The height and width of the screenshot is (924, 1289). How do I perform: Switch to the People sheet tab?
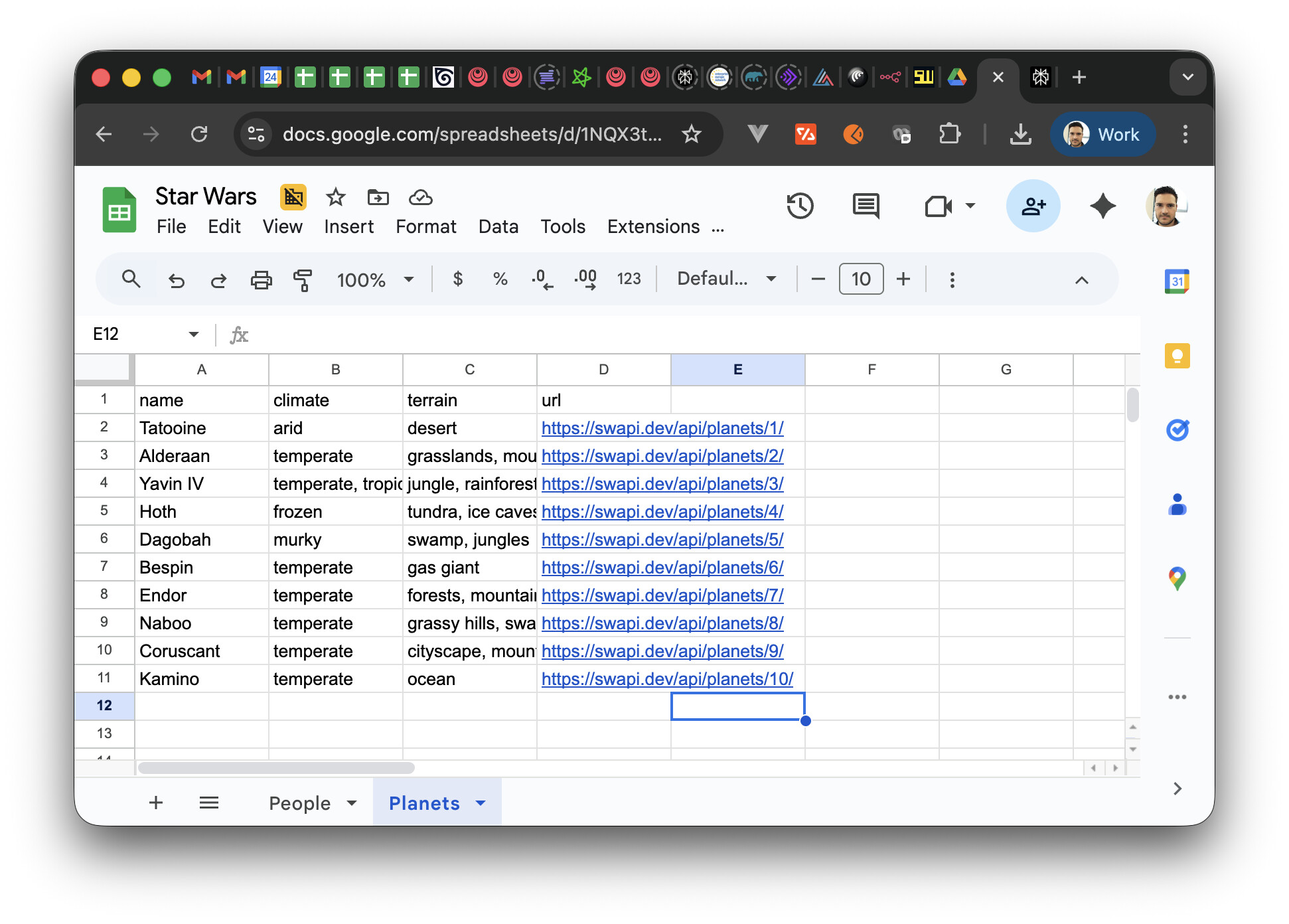coord(299,803)
